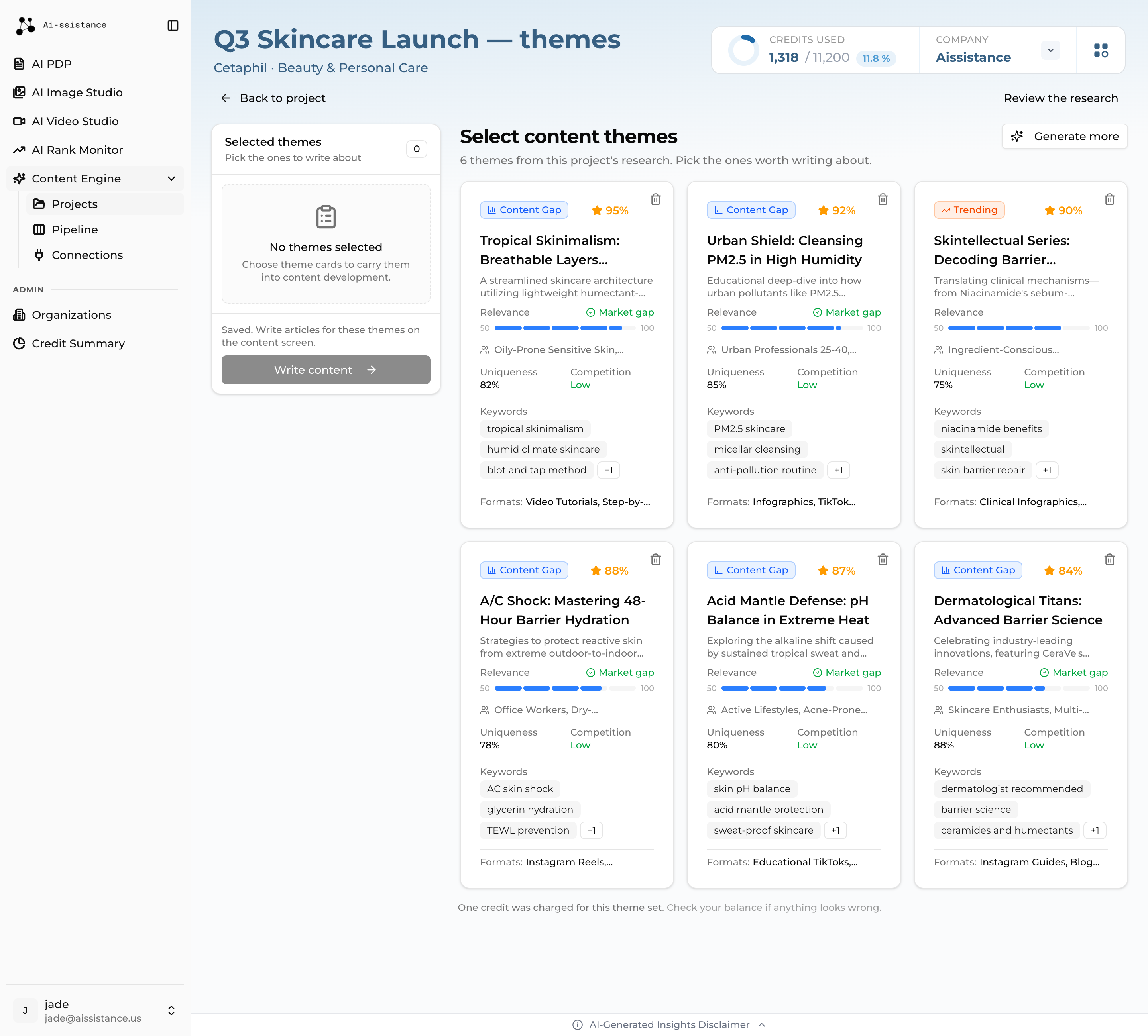Click Write content button
This screenshot has height=1036, width=1148.
click(326, 370)
